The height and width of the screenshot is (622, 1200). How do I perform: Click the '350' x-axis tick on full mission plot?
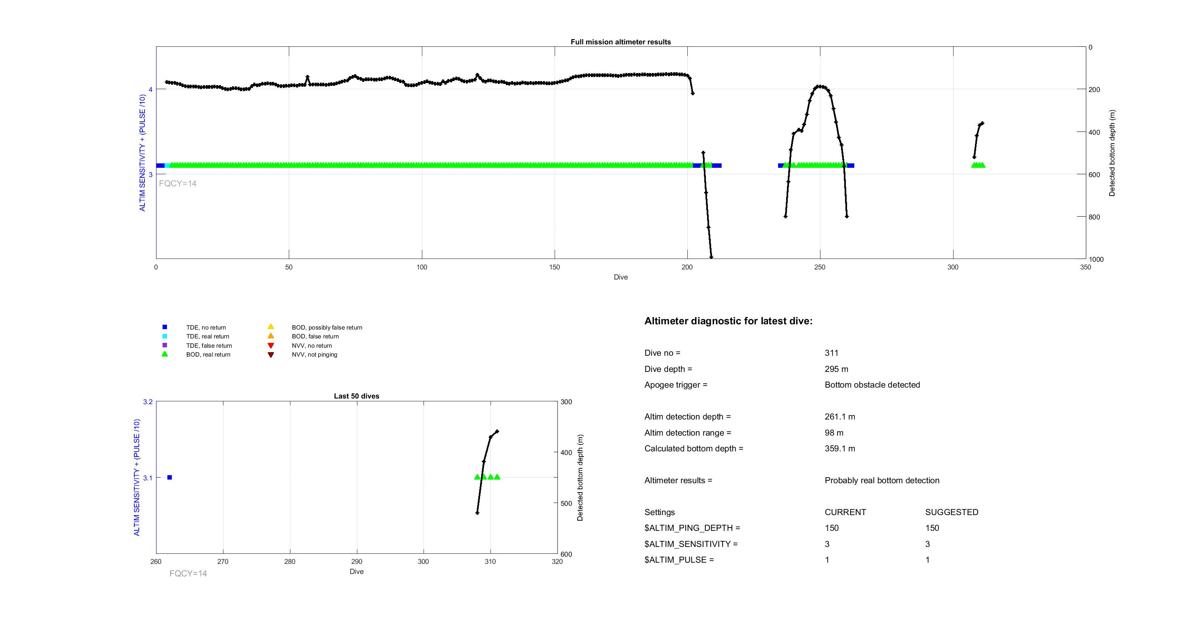1085,267
